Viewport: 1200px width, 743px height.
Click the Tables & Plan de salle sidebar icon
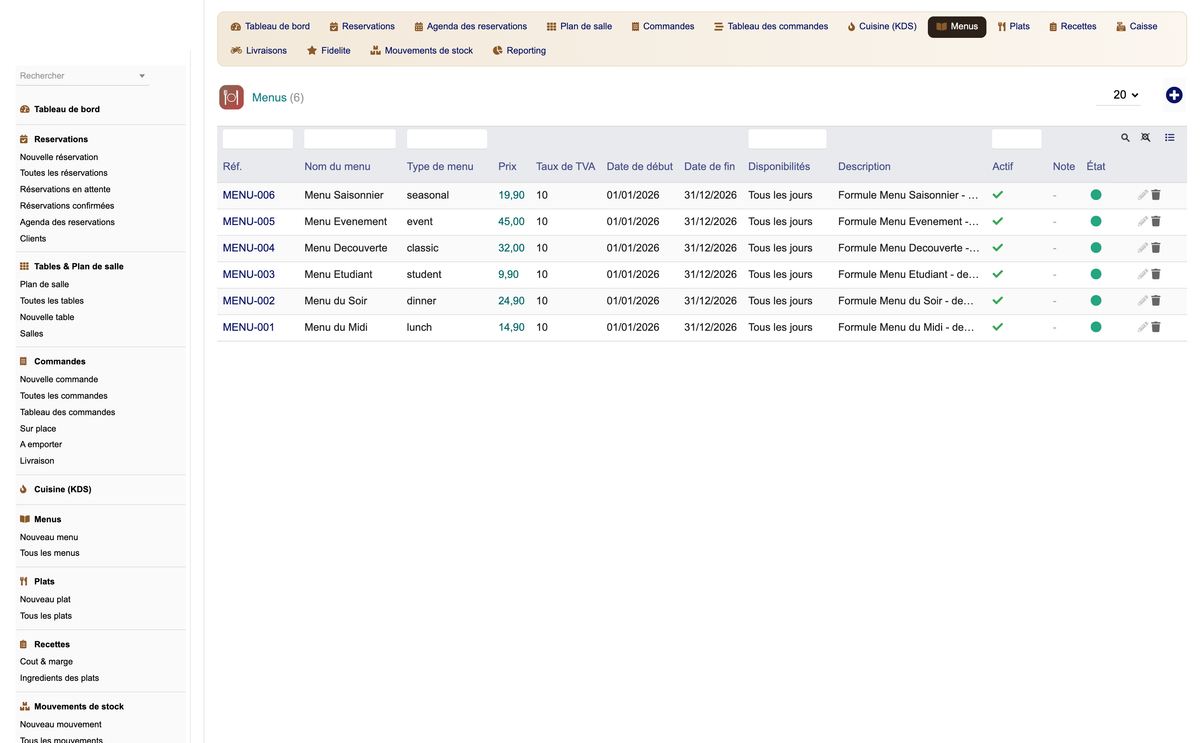24,267
